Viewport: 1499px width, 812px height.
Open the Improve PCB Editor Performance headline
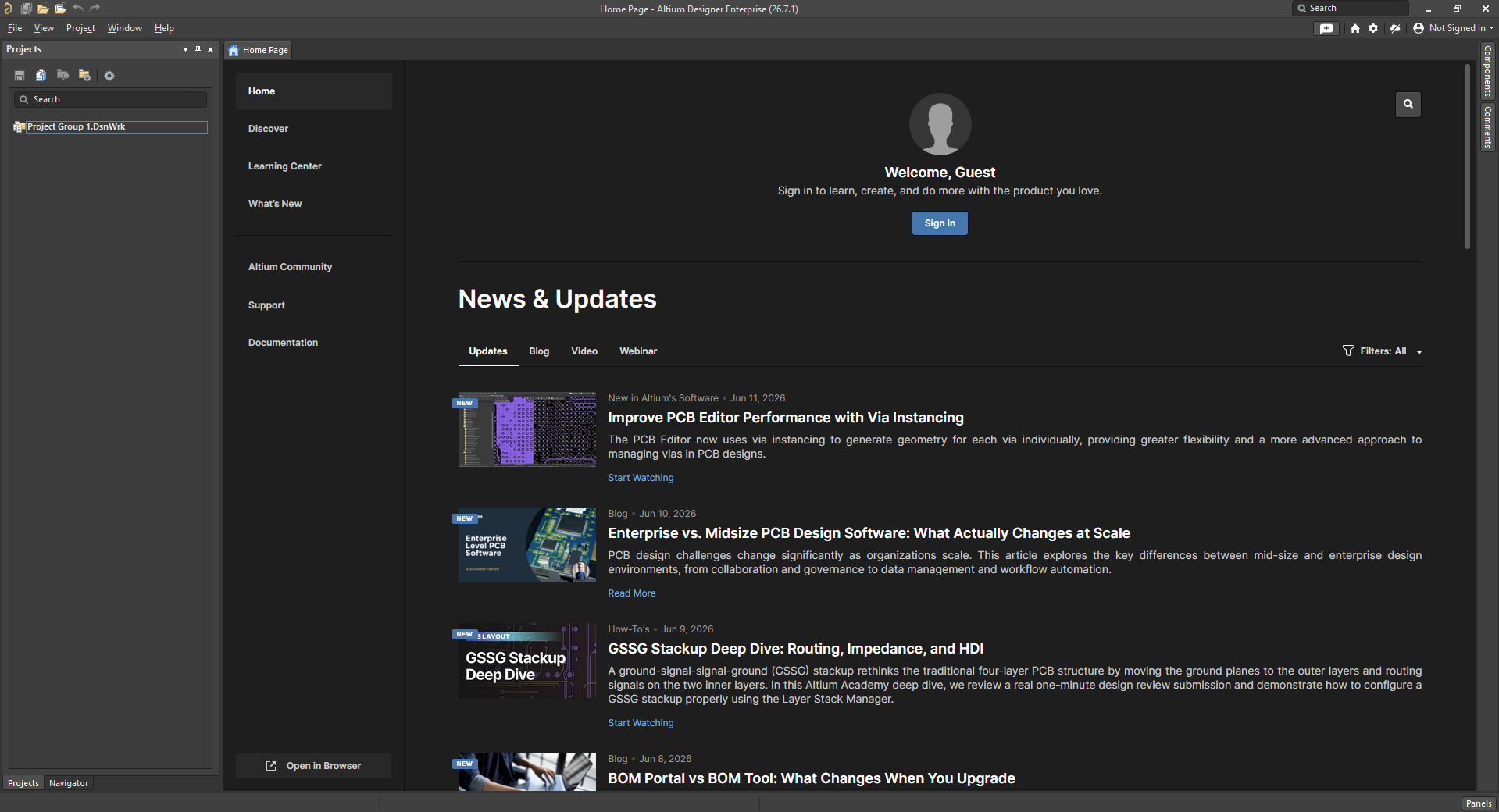(786, 418)
